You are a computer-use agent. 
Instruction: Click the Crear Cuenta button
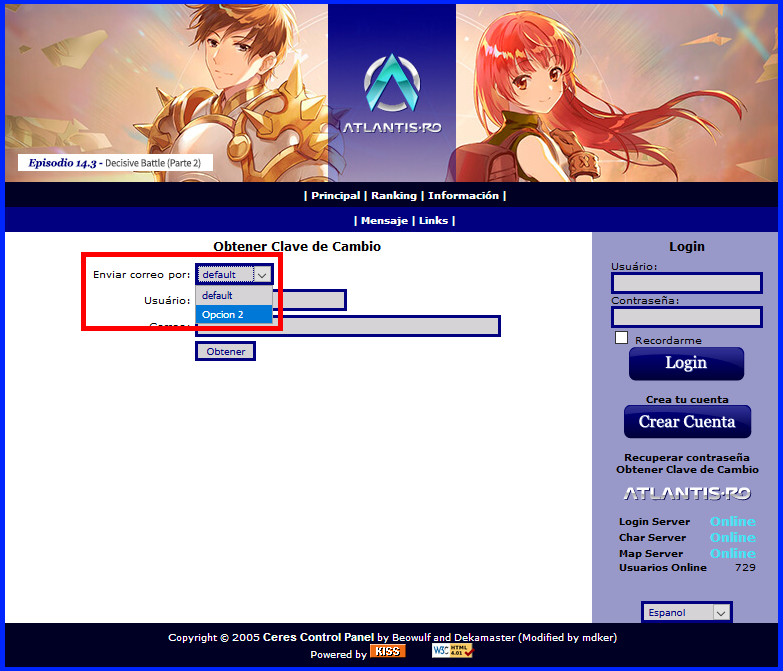click(x=687, y=422)
